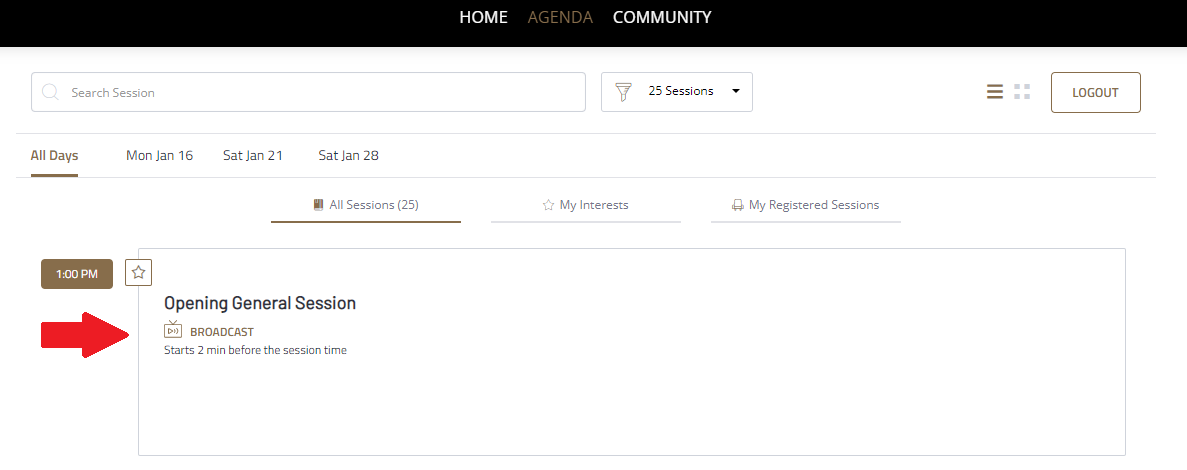
Task: Click the BROADCAST label
Action: (x=222, y=332)
